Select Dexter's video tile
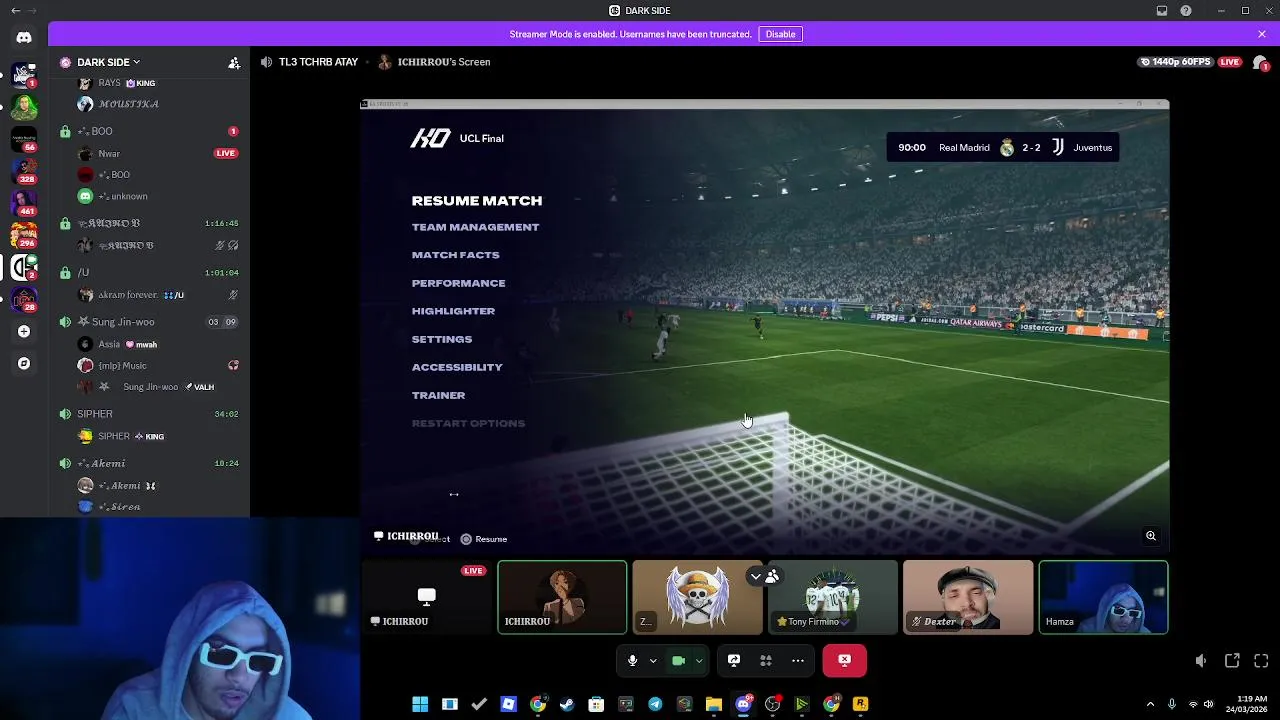The width and height of the screenshot is (1280, 720). click(x=968, y=597)
